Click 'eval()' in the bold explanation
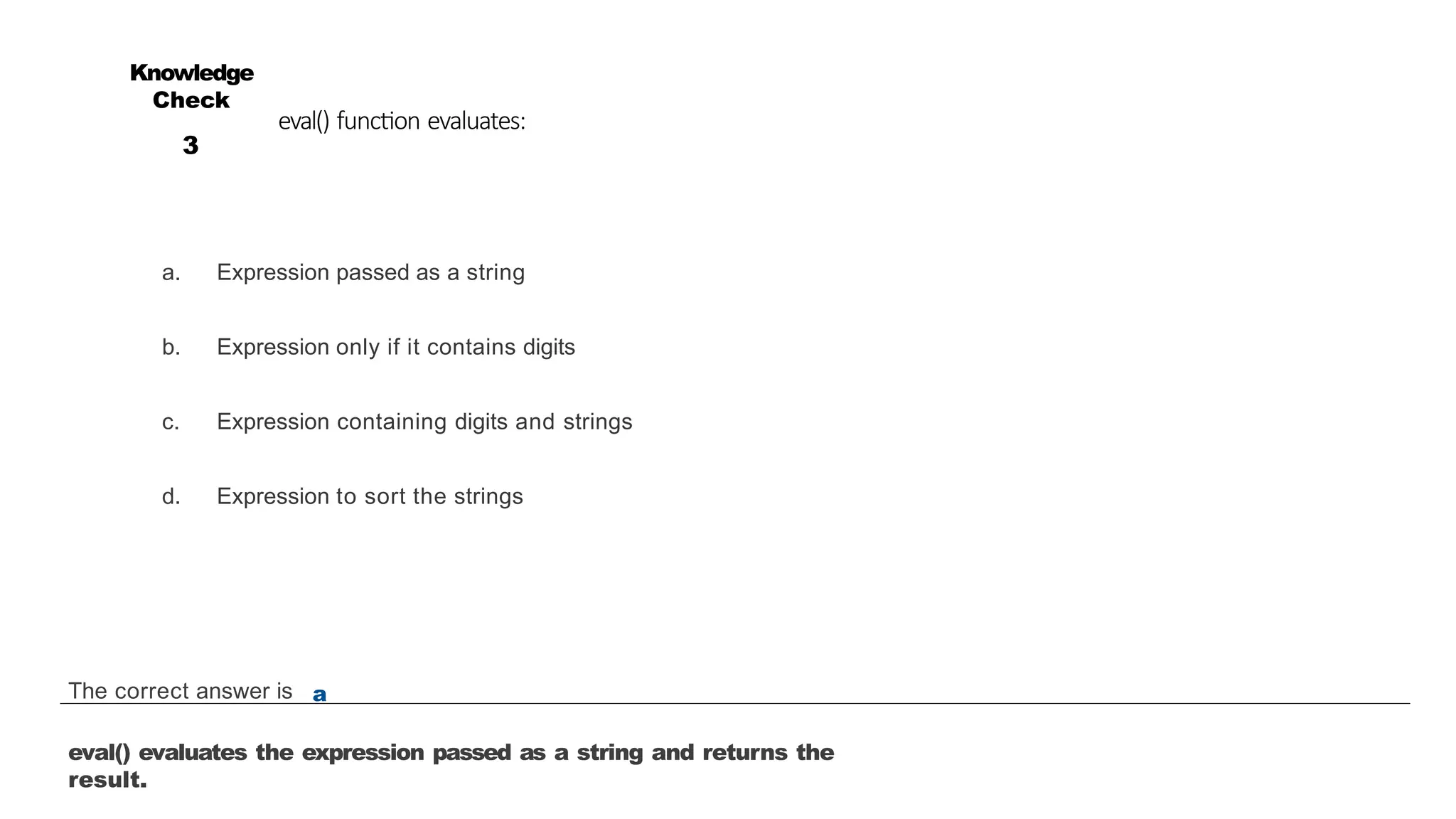The height and width of the screenshot is (819, 1456). click(x=99, y=752)
